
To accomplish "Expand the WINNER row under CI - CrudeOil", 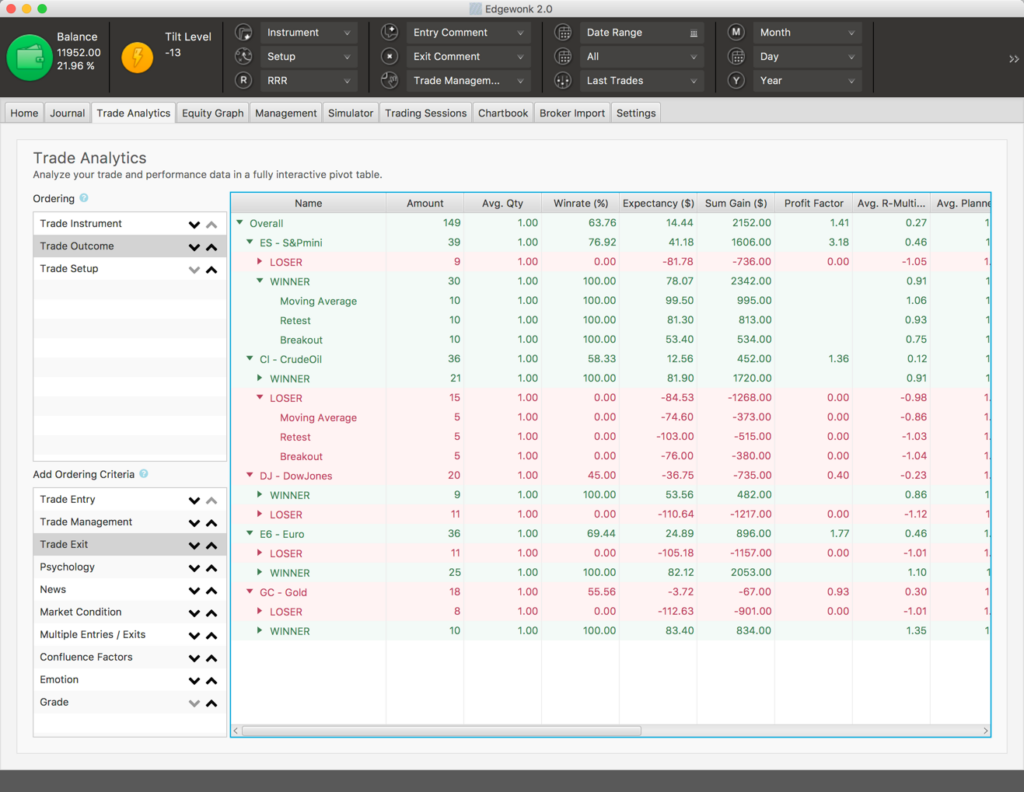I will (259, 378).
